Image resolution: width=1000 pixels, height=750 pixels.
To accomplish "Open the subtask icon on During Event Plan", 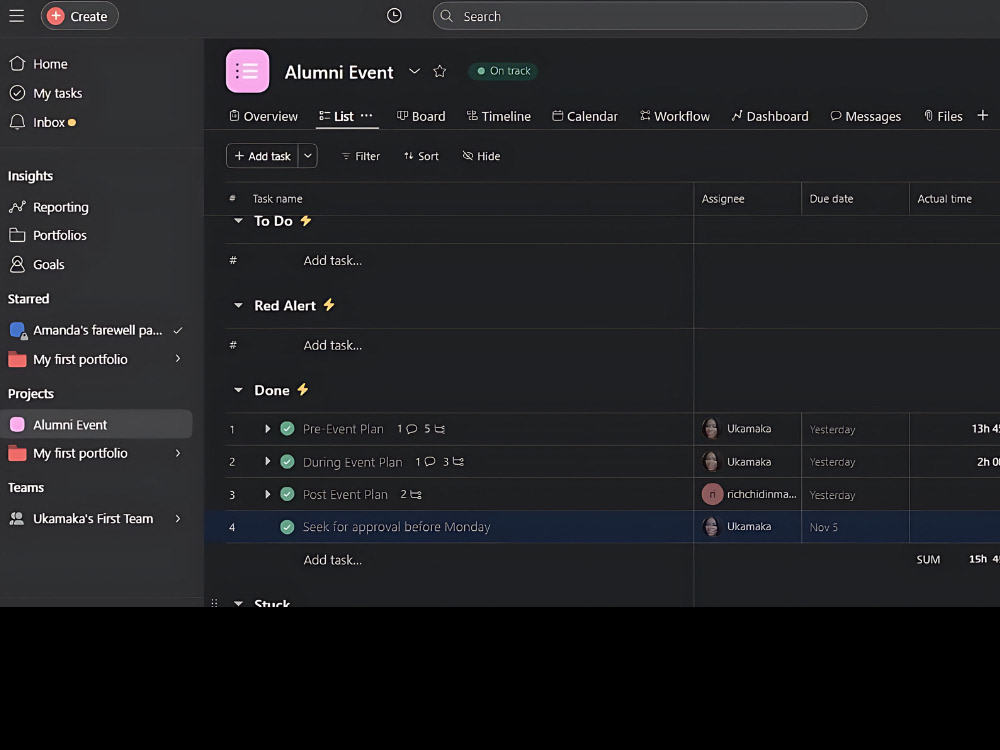I will [x=458, y=462].
